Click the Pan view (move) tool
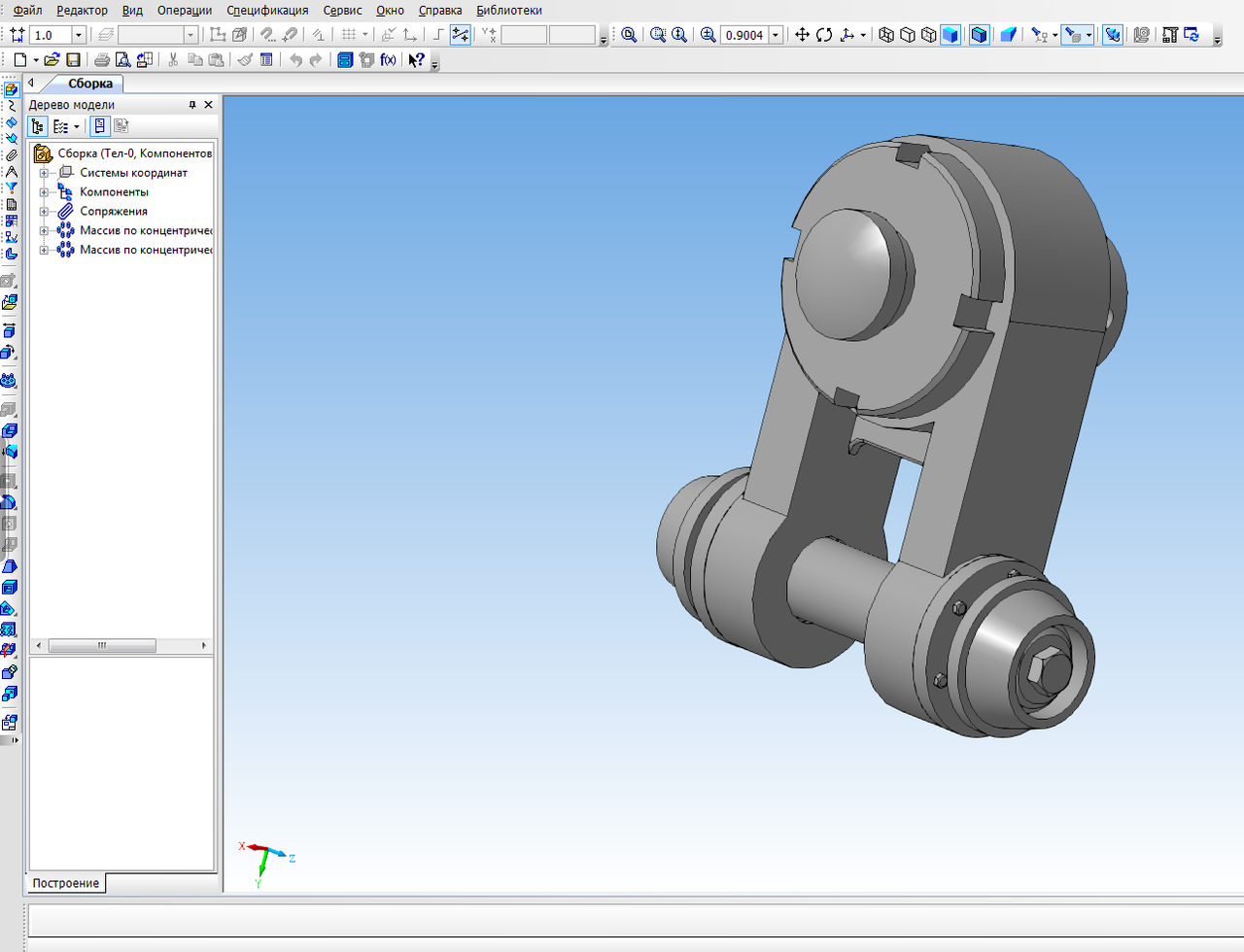 tap(802, 35)
